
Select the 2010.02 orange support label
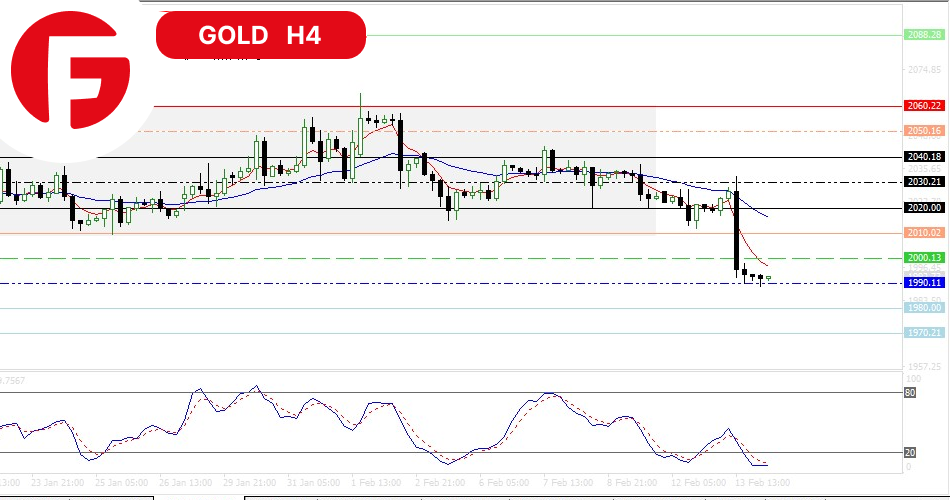click(x=924, y=233)
